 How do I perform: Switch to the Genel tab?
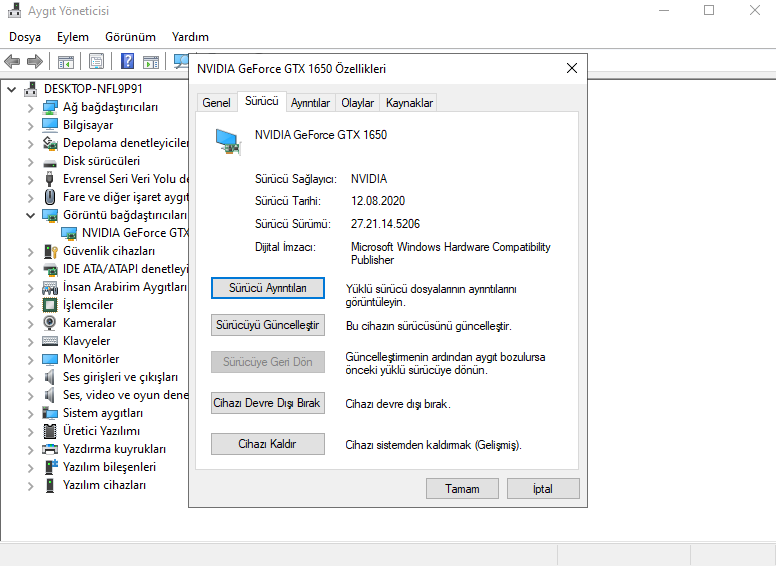(x=216, y=103)
